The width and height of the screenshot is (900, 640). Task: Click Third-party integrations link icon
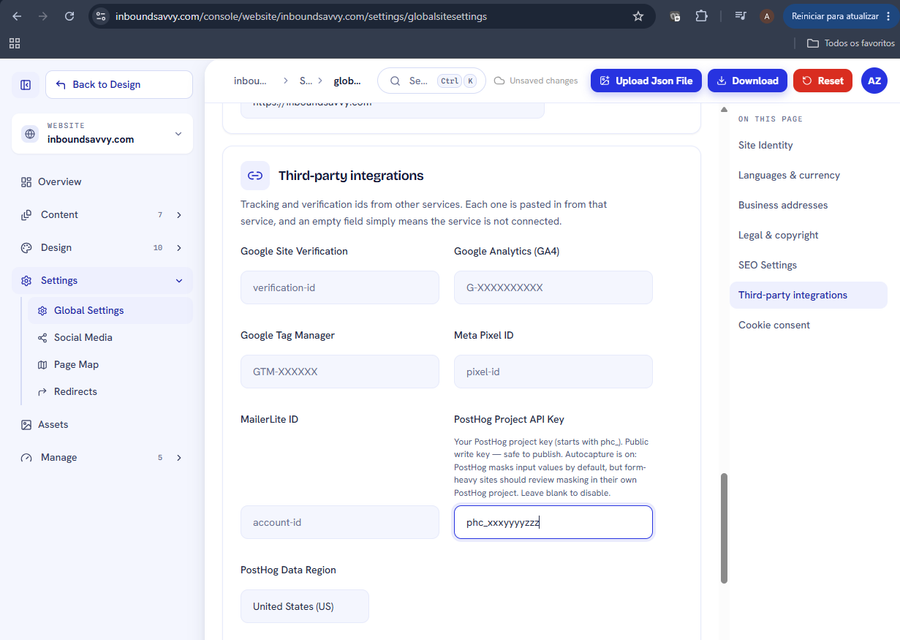tap(255, 176)
